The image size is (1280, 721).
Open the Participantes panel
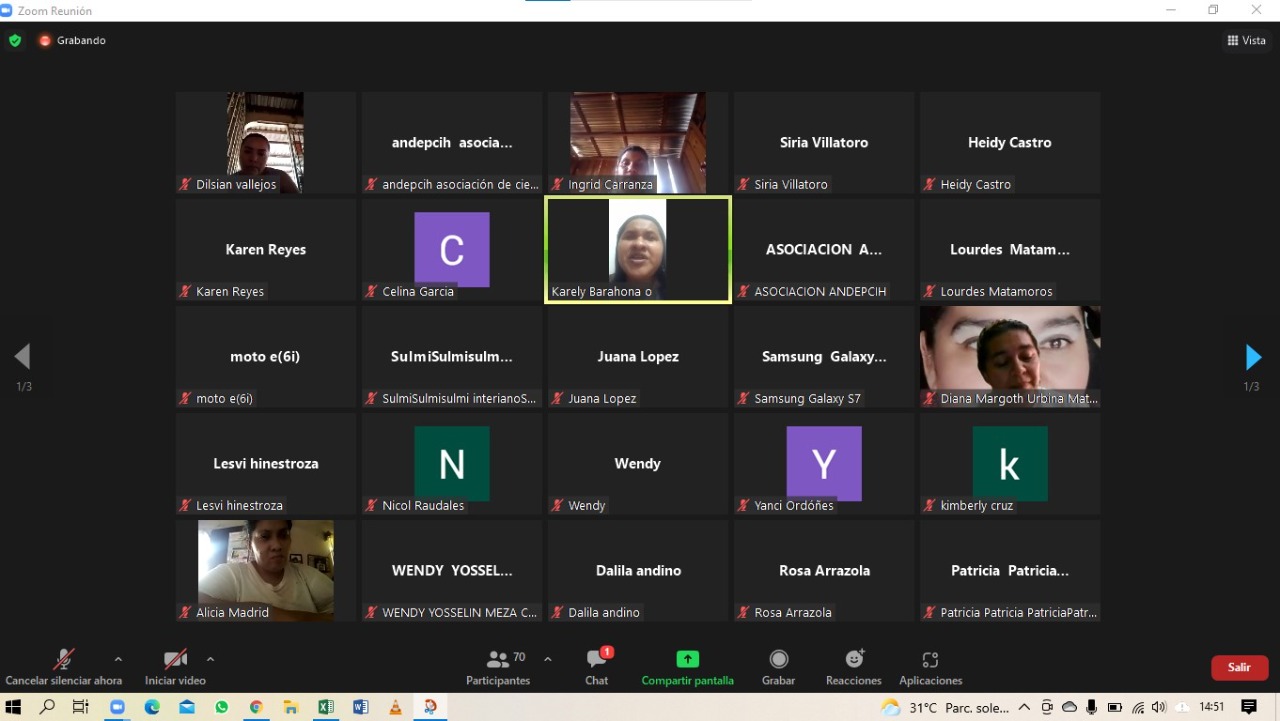(x=498, y=667)
